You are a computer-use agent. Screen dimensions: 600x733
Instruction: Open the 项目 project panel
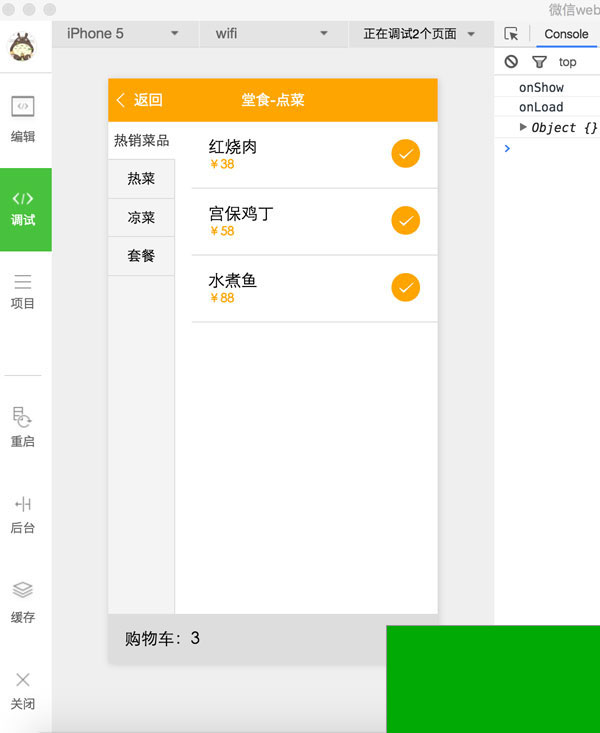(23, 291)
